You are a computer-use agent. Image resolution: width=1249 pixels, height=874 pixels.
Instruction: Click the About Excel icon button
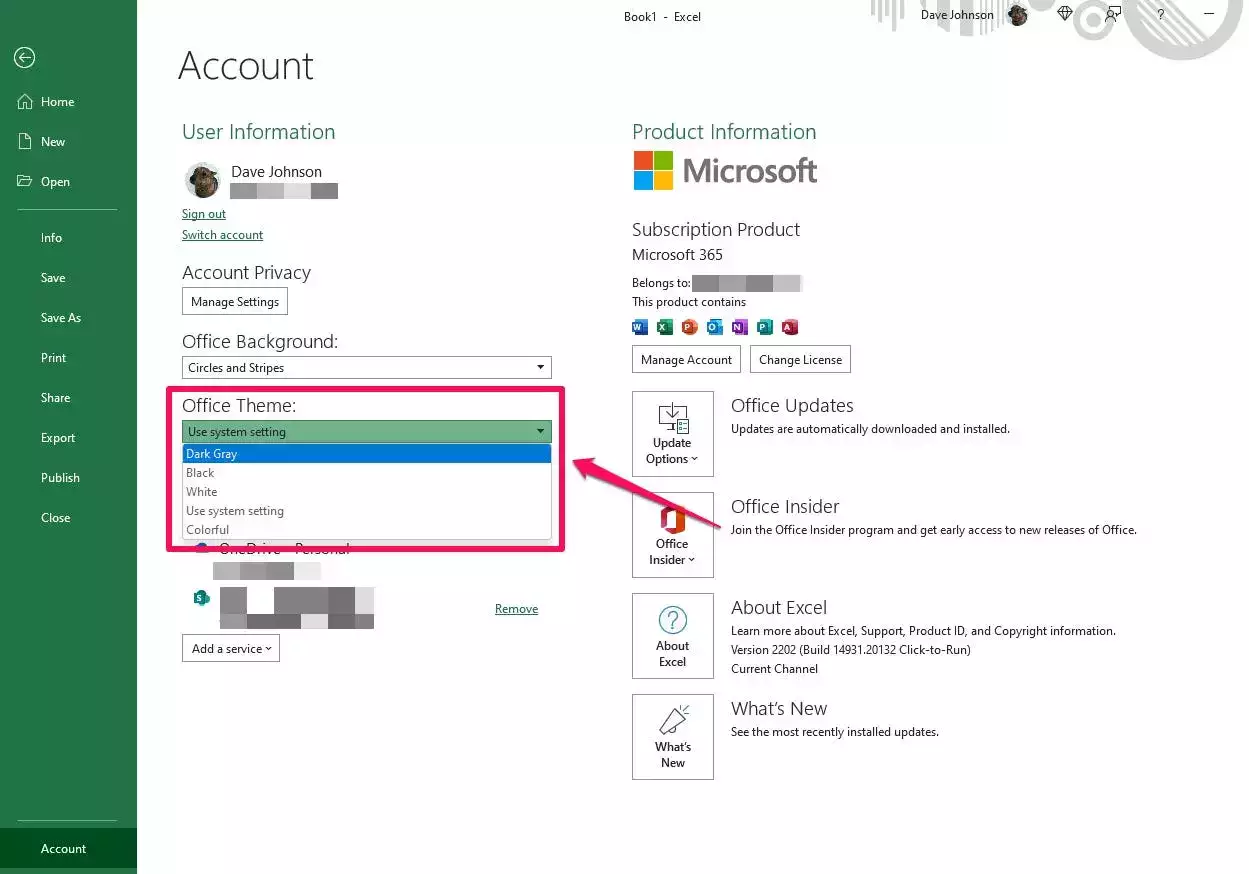coord(672,635)
